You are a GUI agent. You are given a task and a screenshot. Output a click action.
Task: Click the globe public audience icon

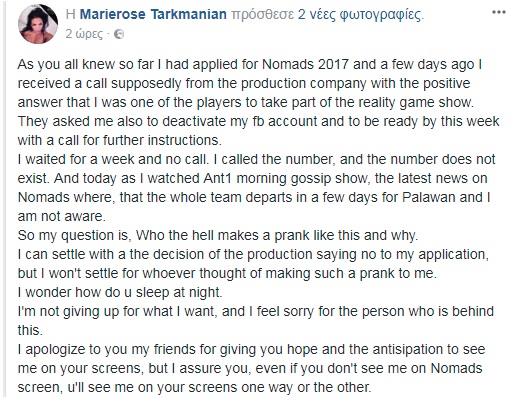(119, 34)
